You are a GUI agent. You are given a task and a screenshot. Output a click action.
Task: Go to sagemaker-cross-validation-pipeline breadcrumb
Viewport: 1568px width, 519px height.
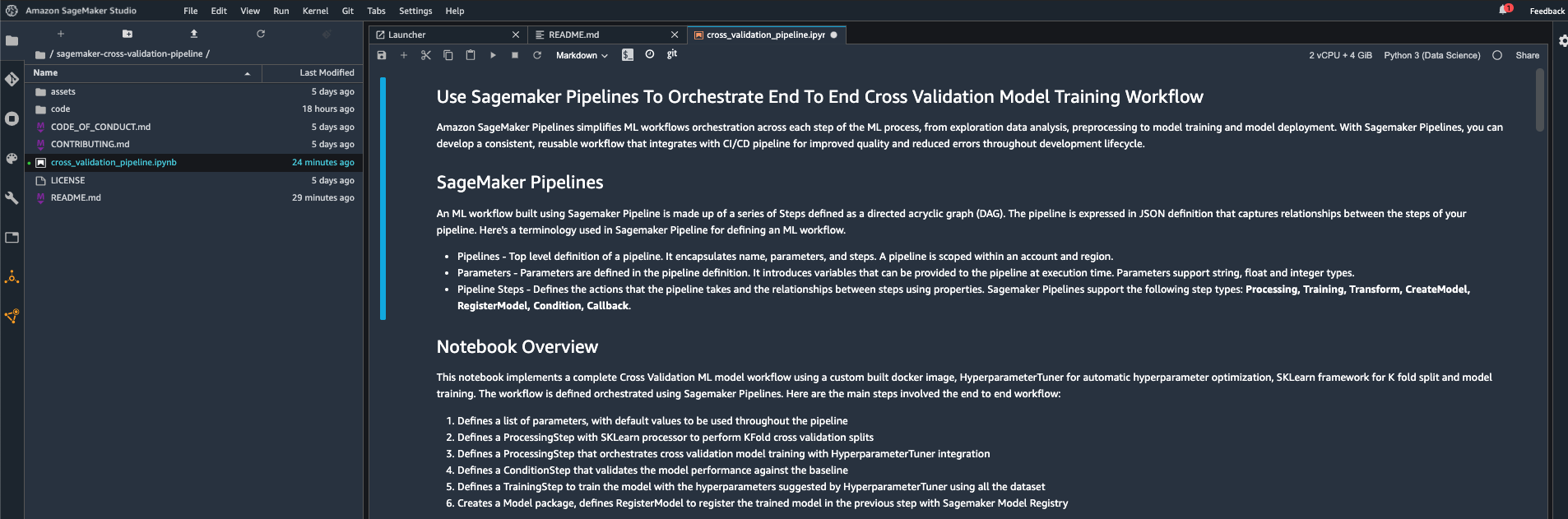click(x=129, y=54)
